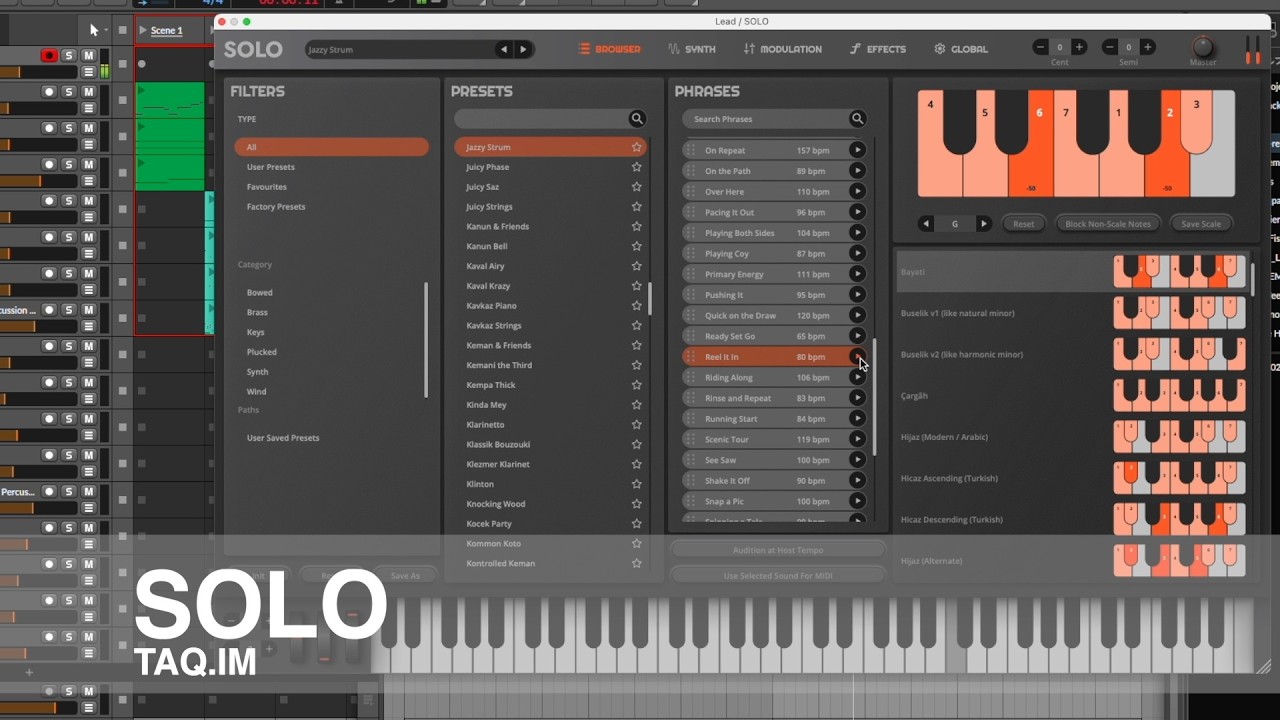The height and width of the screenshot is (720, 1280).
Task: Switch to the Browser tab
Action: point(609,49)
